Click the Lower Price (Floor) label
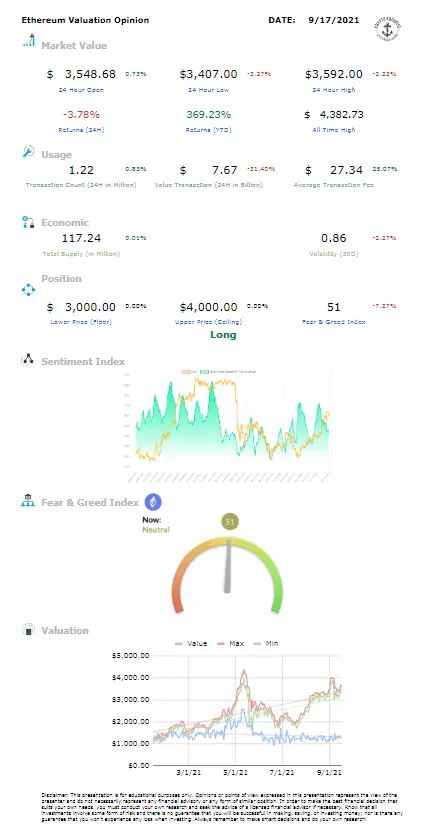 pyautogui.click(x=81, y=322)
